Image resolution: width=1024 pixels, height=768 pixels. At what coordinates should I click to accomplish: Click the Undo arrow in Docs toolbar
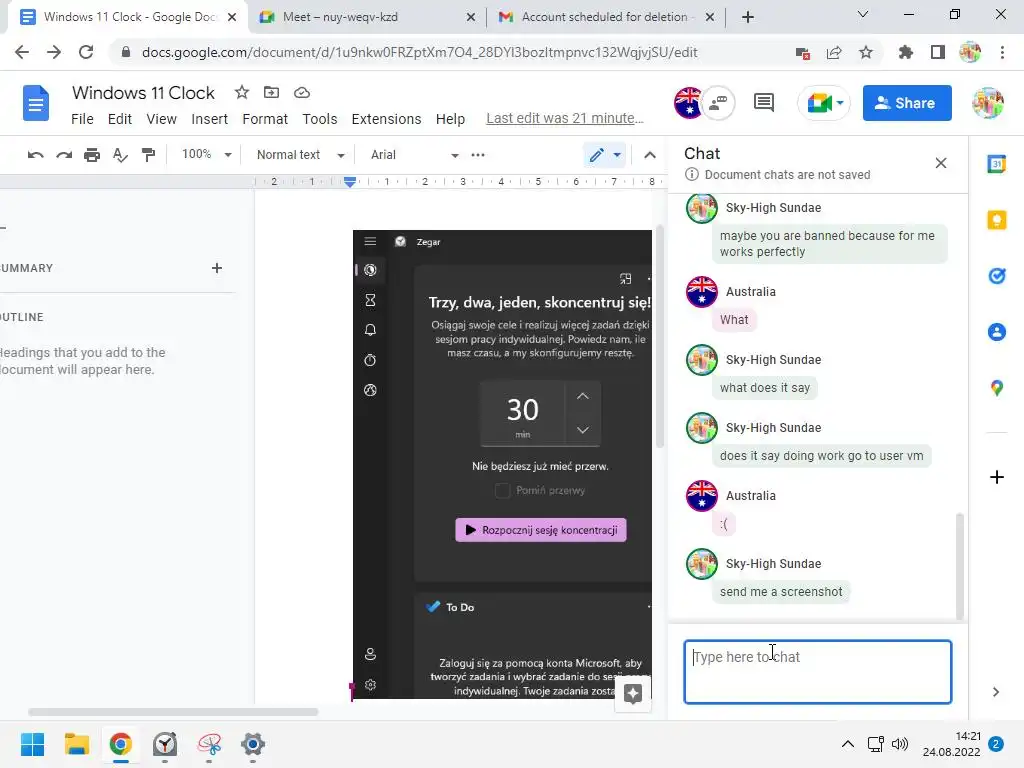tap(35, 155)
